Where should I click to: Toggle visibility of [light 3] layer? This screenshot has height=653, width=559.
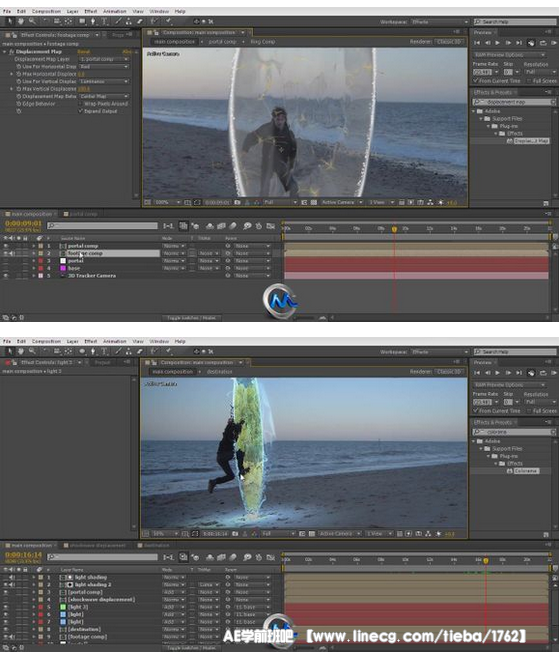point(6,607)
